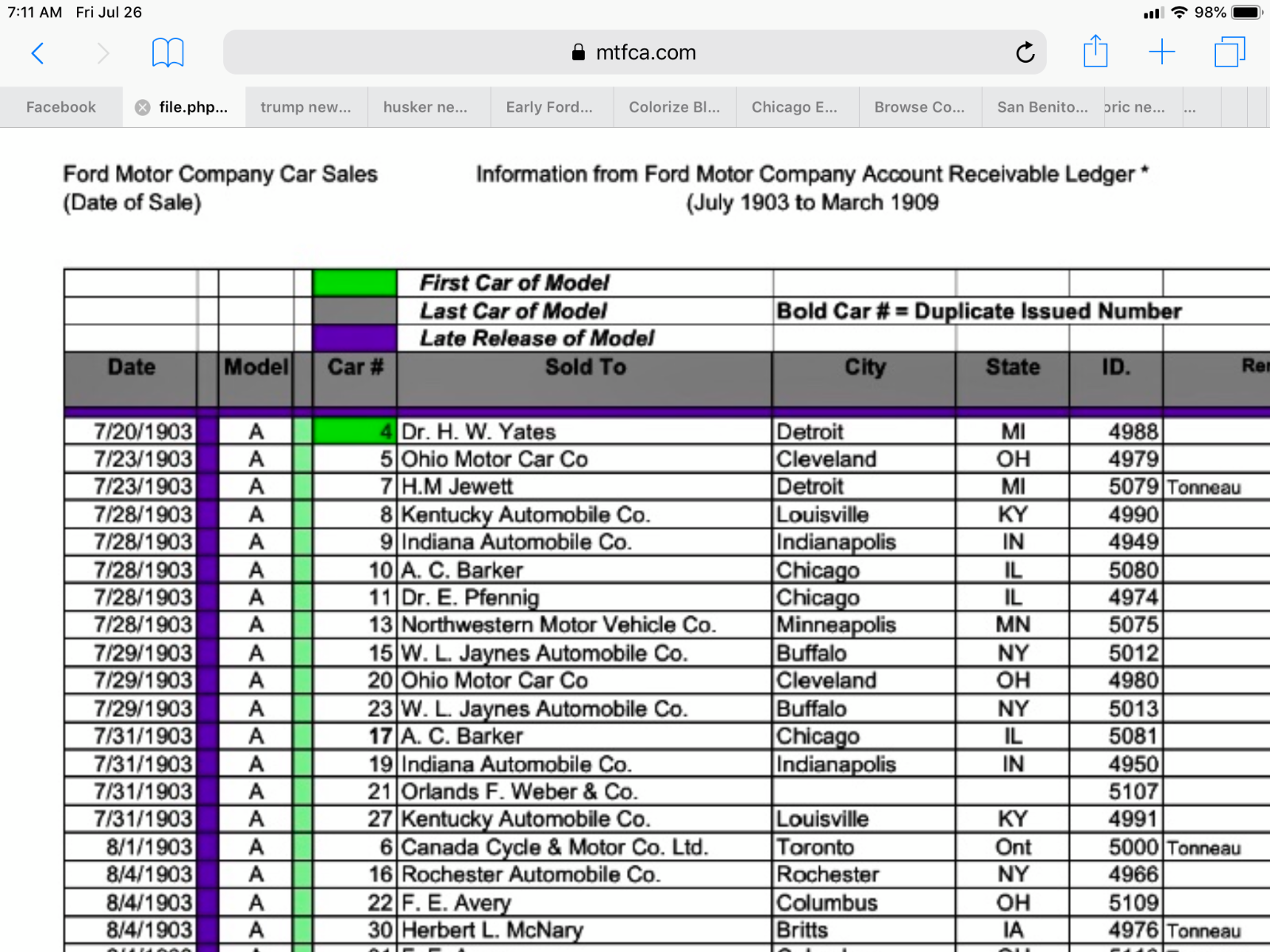This screenshot has height=952, width=1270.
Task: Select the Colorize Bl... tab
Action: tap(674, 107)
